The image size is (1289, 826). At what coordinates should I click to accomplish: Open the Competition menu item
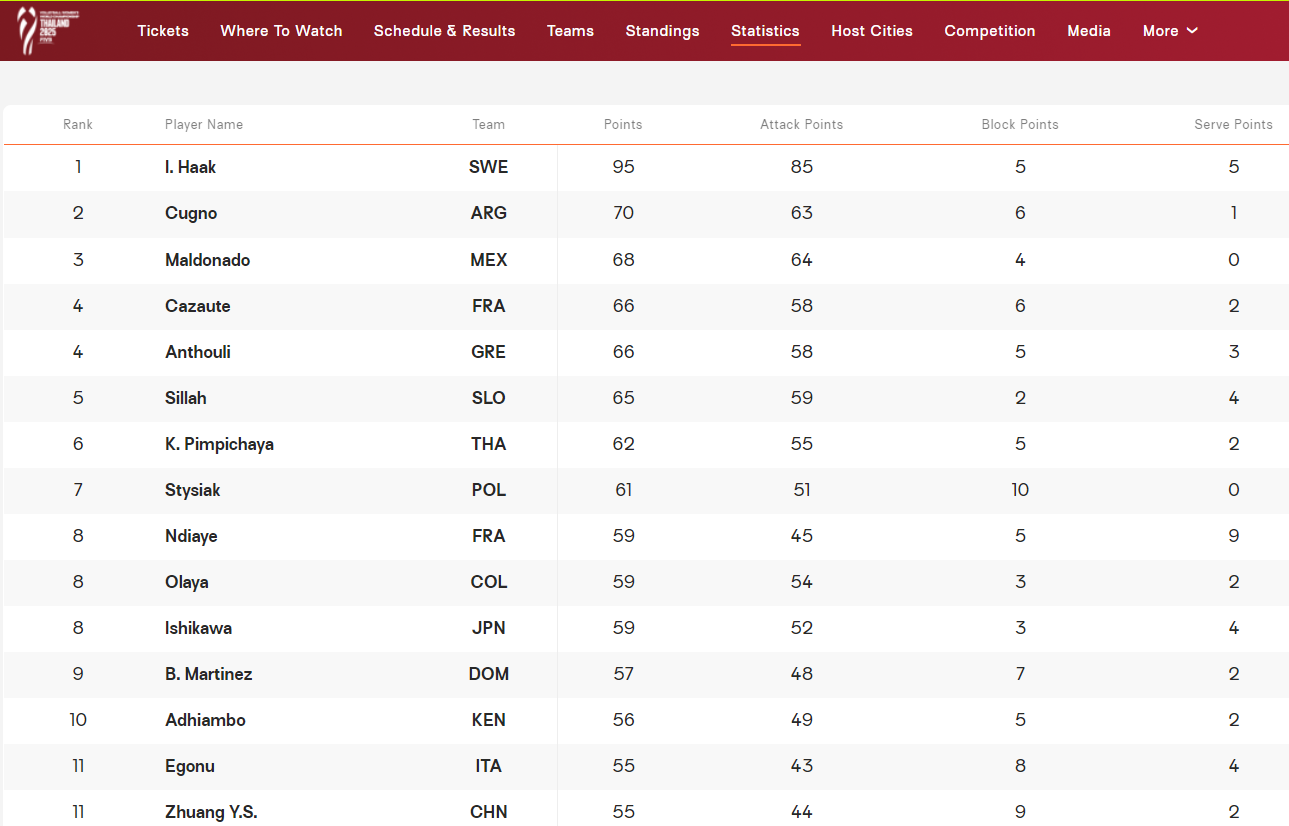(x=989, y=31)
